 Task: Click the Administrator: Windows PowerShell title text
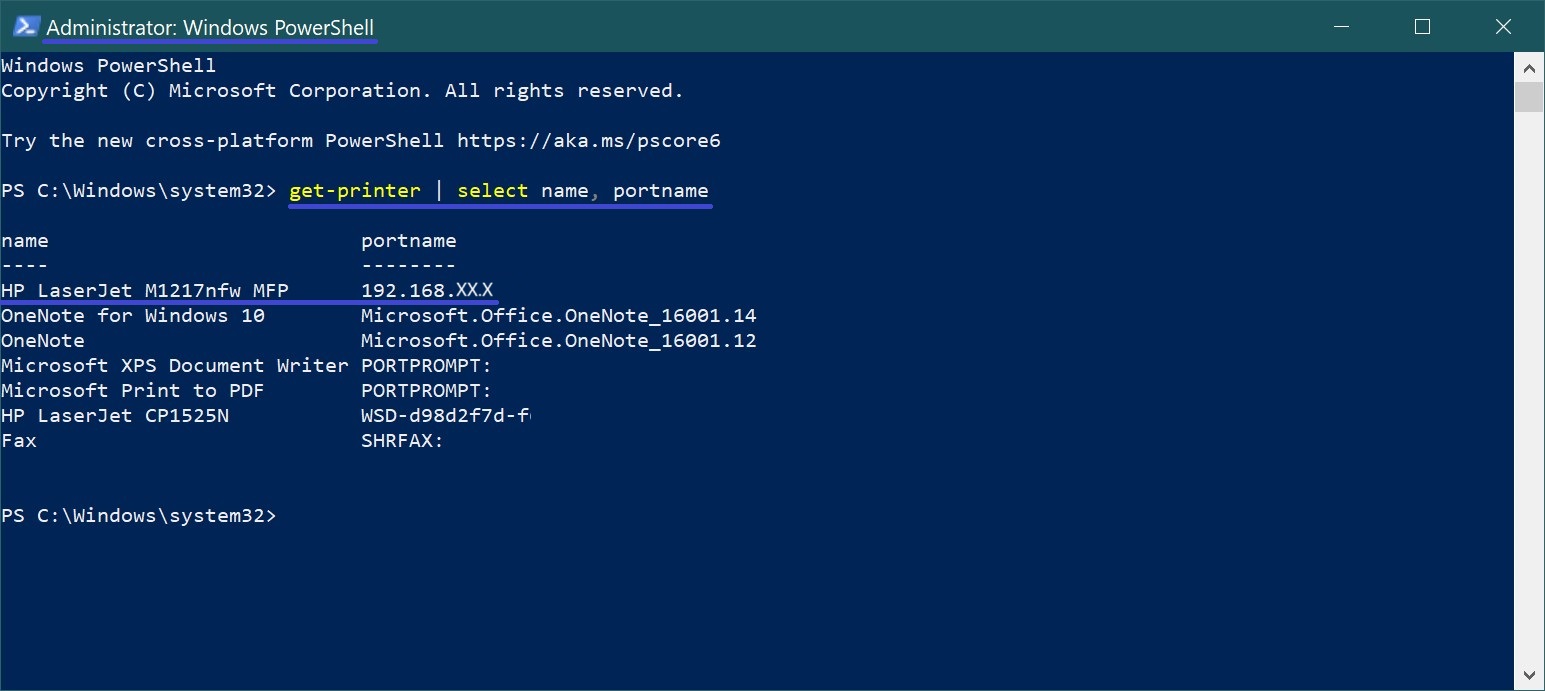point(210,27)
